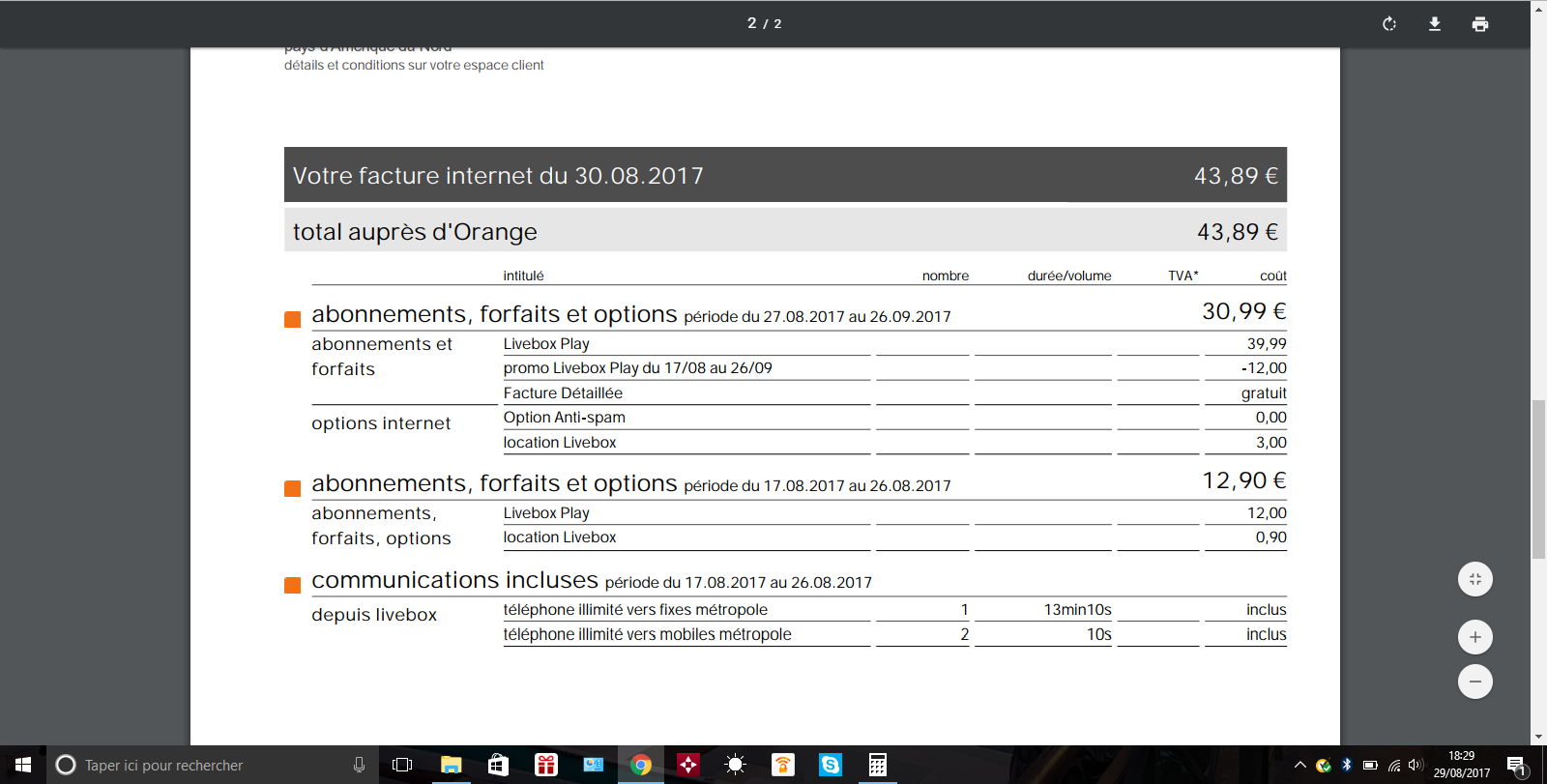Click the "nombre" column header
Image resolution: width=1547 pixels, height=784 pixels.
946,276
